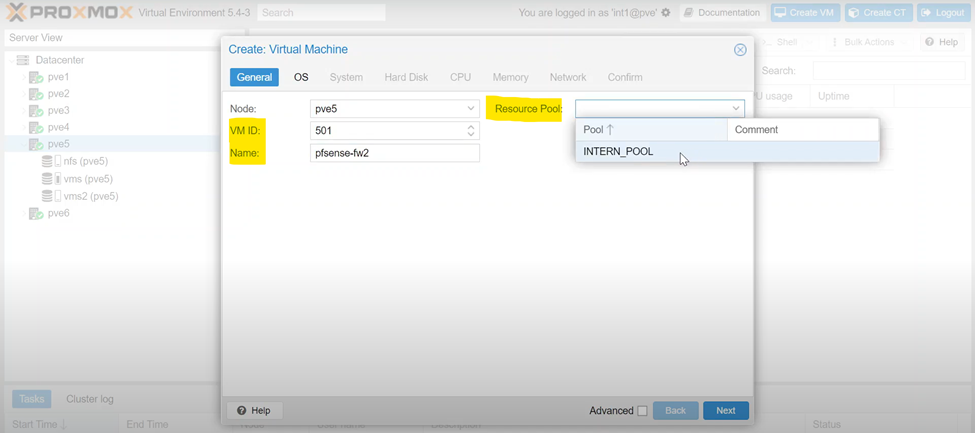Viewport: 975px width, 433px height.
Task: Open the Bulk Actions menu
Action: coord(867,42)
